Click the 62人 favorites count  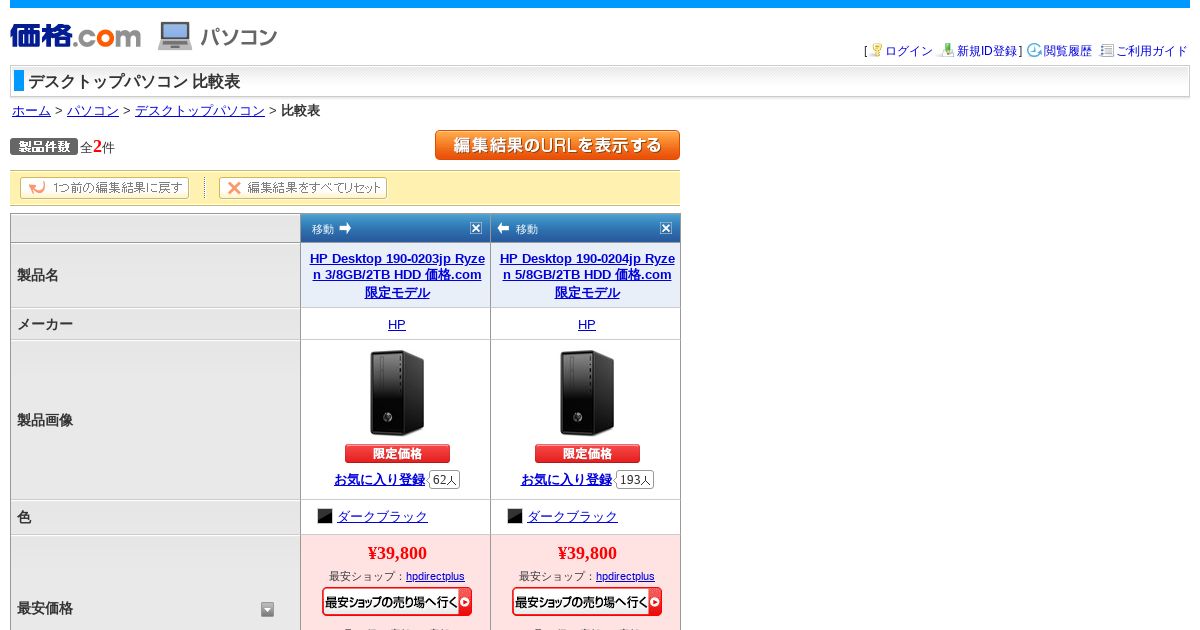(445, 480)
